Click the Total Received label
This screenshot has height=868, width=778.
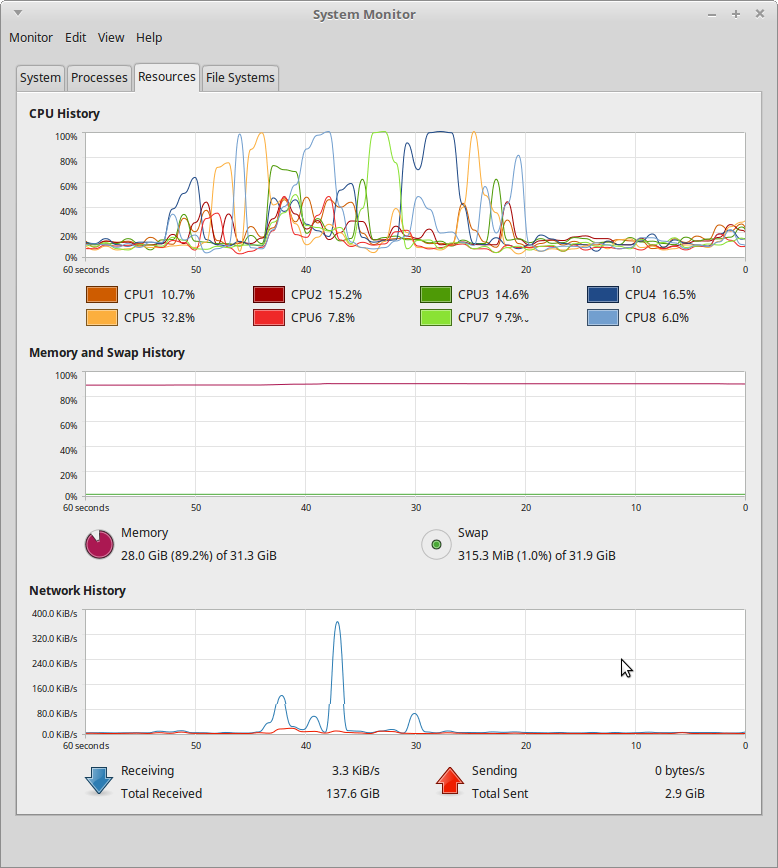click(x=162, y=793)
